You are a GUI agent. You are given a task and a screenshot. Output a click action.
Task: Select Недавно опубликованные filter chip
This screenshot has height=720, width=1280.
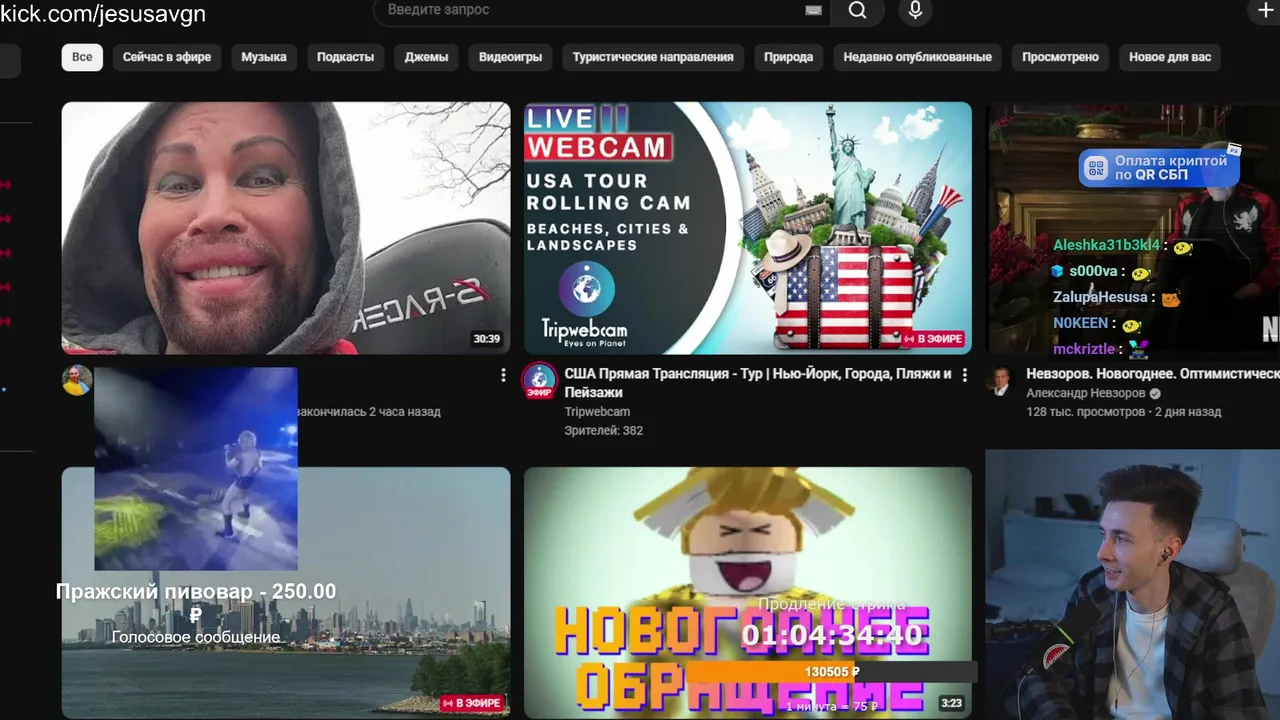coord(917,57)
